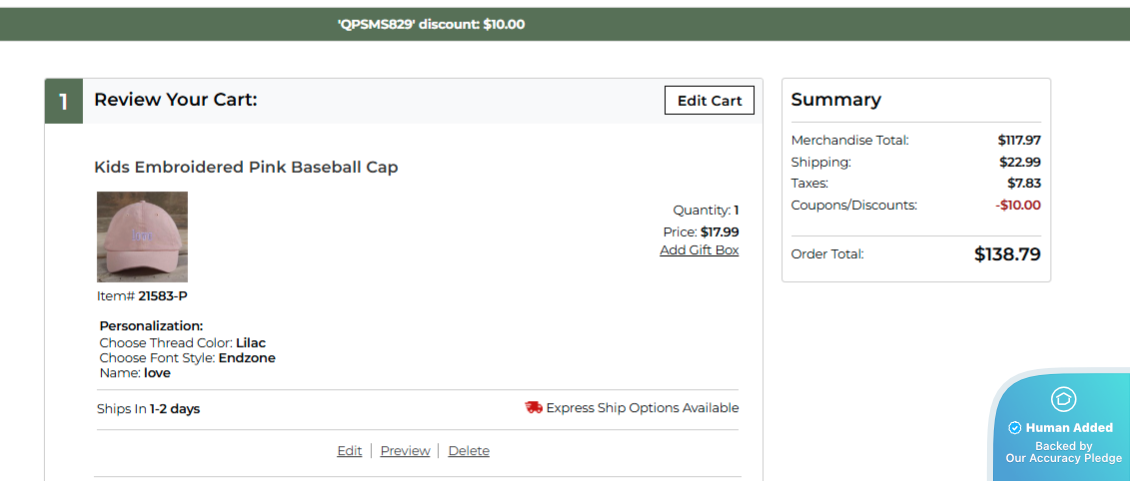
Task: Click the Express Ship Options Available text
Action: coord(642,408)
